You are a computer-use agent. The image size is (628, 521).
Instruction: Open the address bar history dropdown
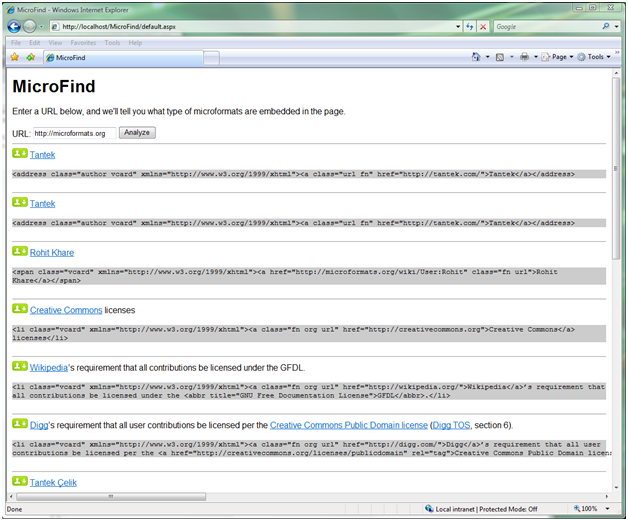tap(458, 27)
